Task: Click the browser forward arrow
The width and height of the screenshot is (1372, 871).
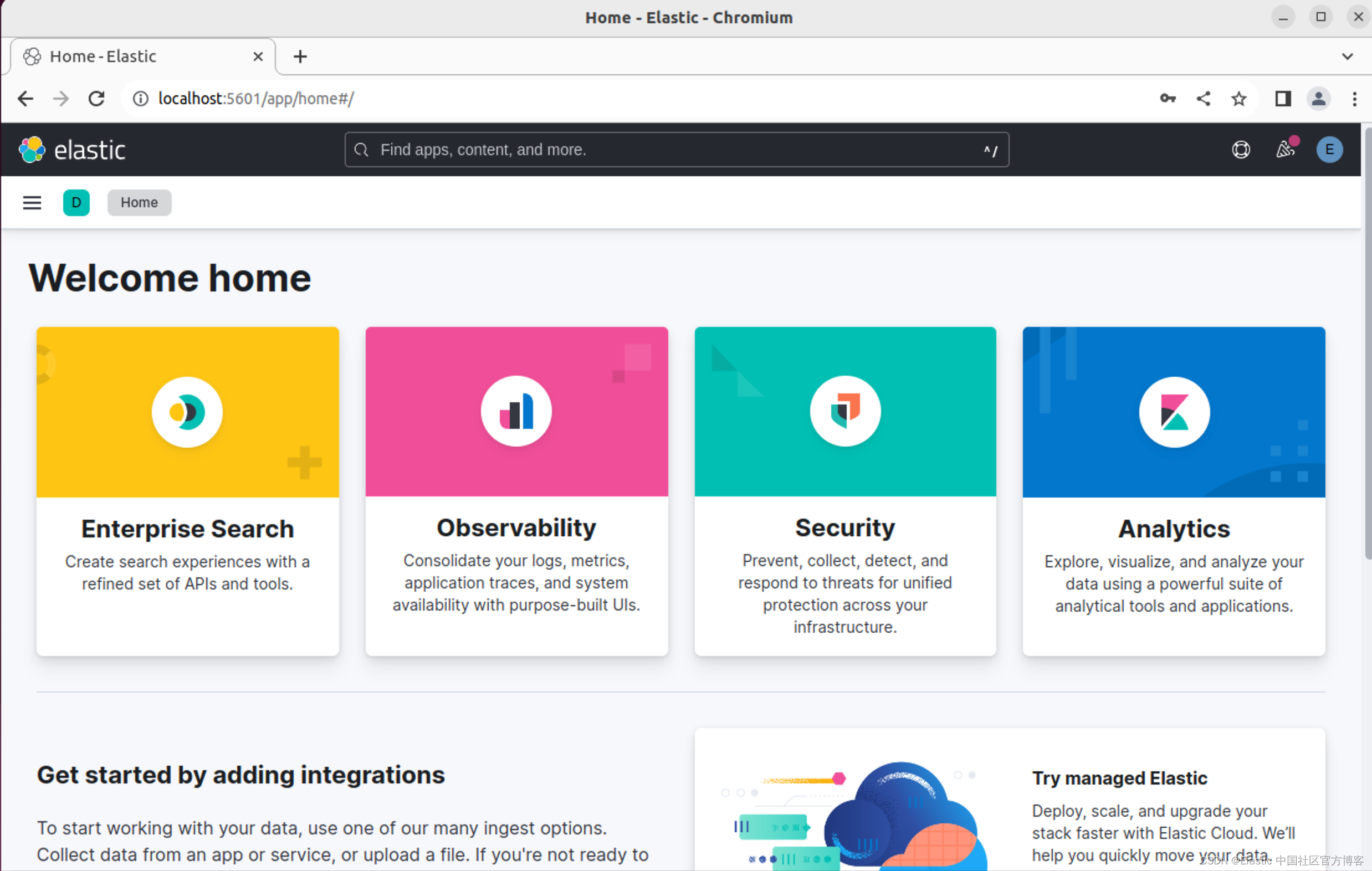Action: 61,99
